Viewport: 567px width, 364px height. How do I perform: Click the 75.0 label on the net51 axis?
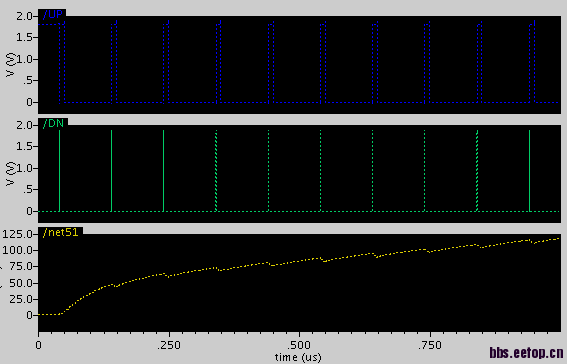coord(21,266)
